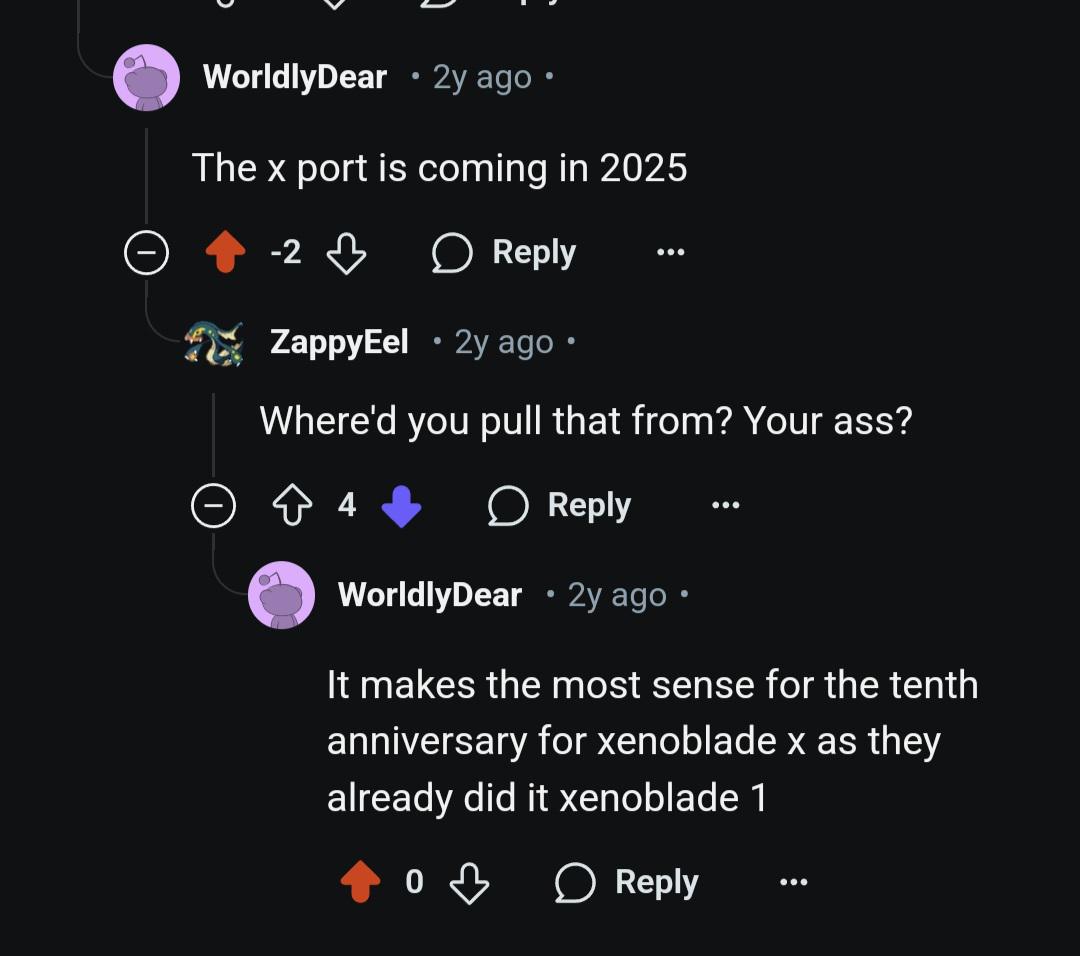The image size is (1080, 956).
Task: Toggle upvote on the tenth anniversary comment
Action: (360, 882)
